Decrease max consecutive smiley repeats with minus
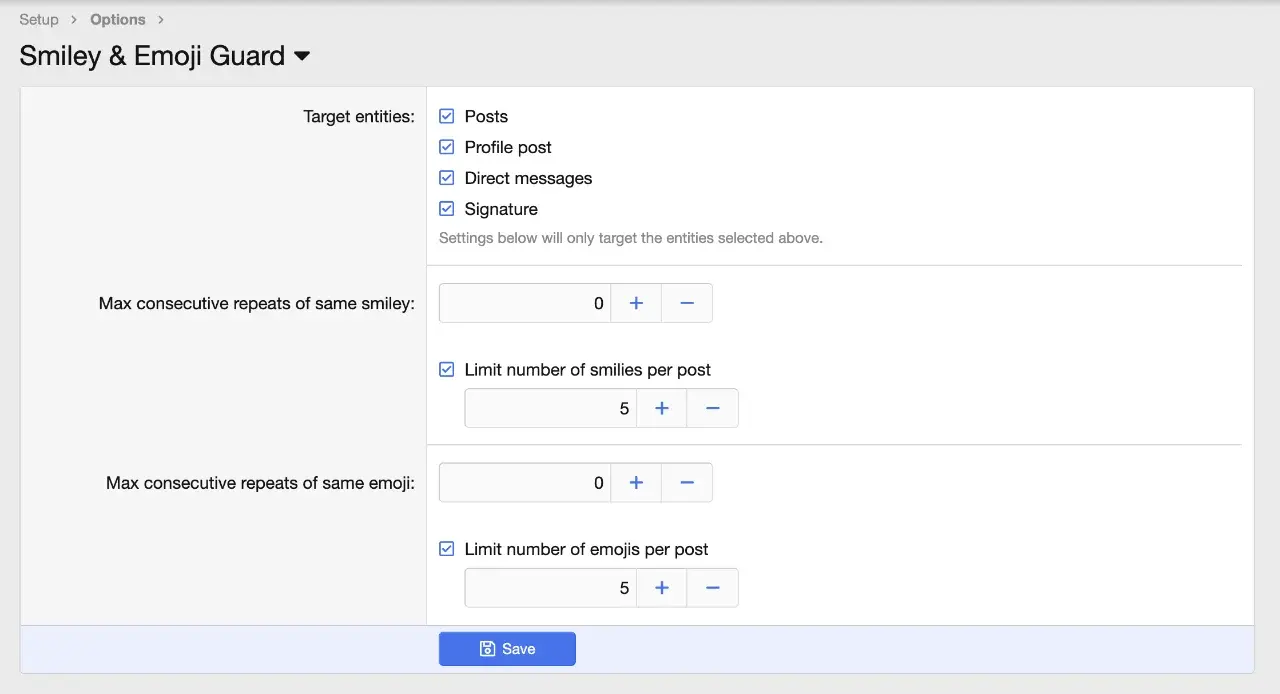Viewport: 1280px width, 694px height. tap(687, 303)
